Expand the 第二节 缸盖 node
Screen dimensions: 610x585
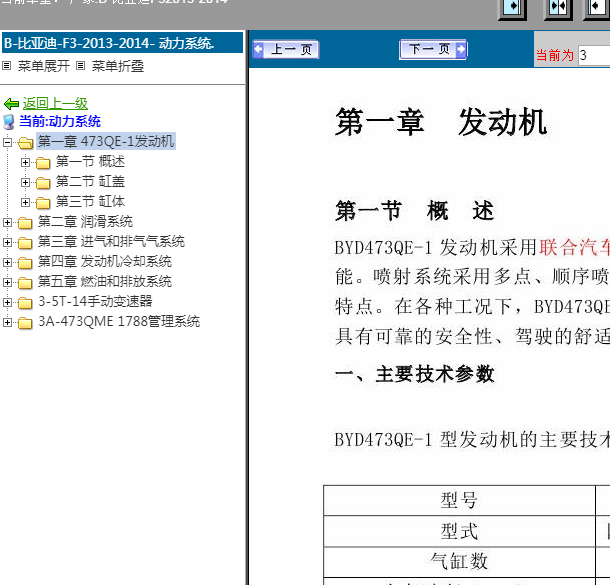[x=25, y=182]
